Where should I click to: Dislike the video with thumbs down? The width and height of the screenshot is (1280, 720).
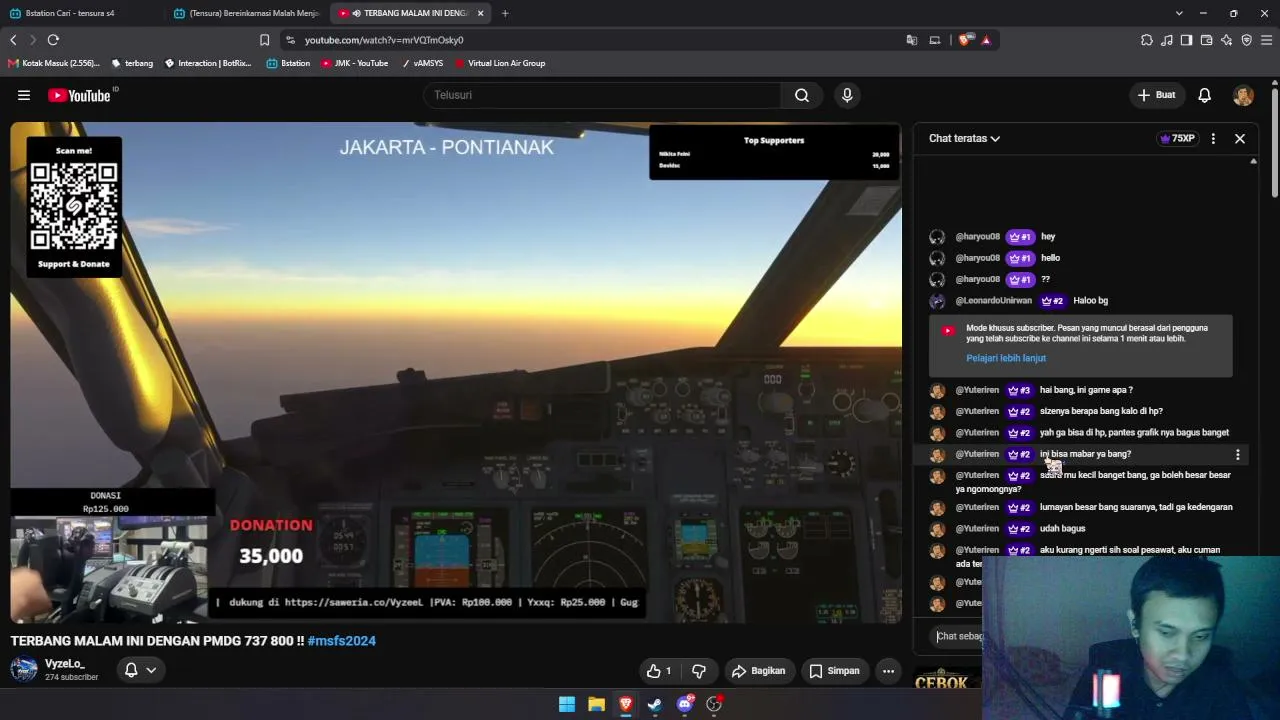tap(699, 671)
